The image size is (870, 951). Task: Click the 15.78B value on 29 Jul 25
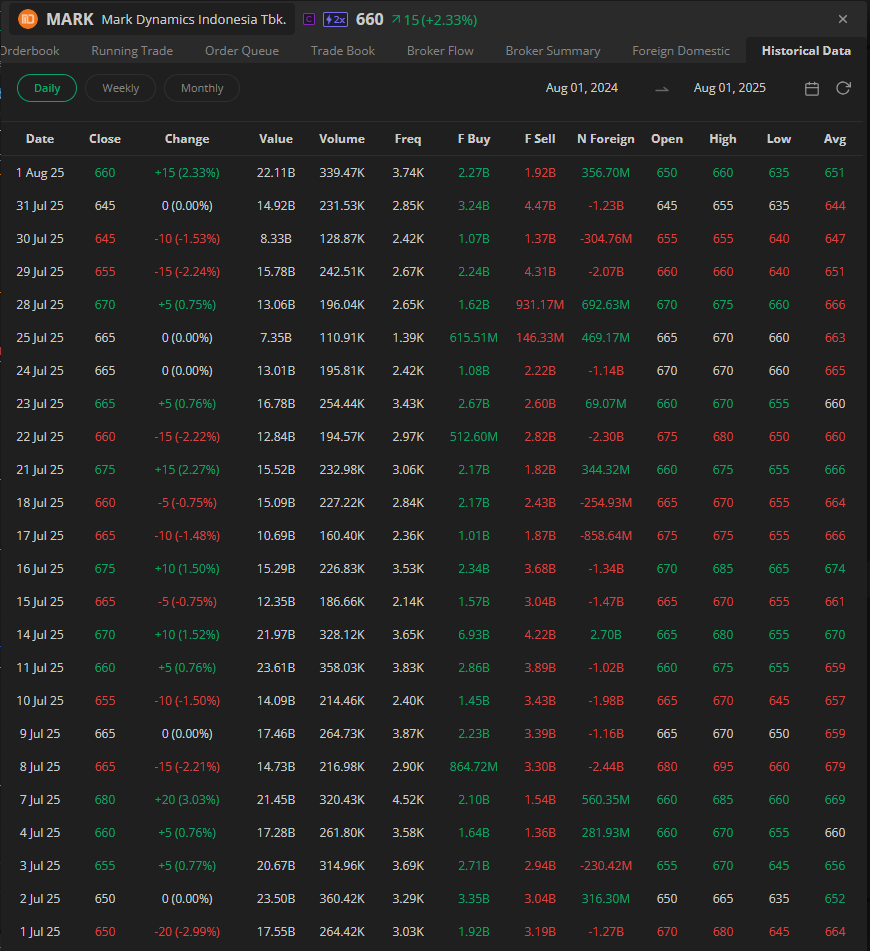[x=276, y=272]
